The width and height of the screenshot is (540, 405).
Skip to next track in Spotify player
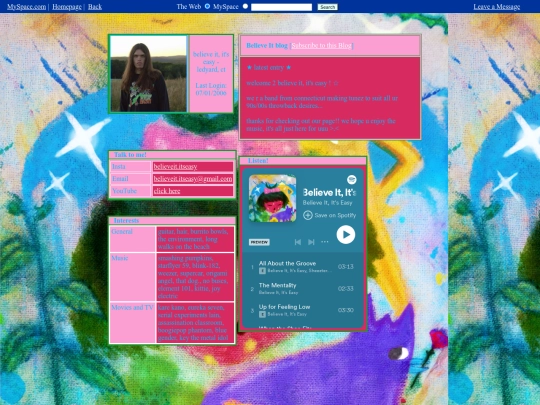pos(311,242)
